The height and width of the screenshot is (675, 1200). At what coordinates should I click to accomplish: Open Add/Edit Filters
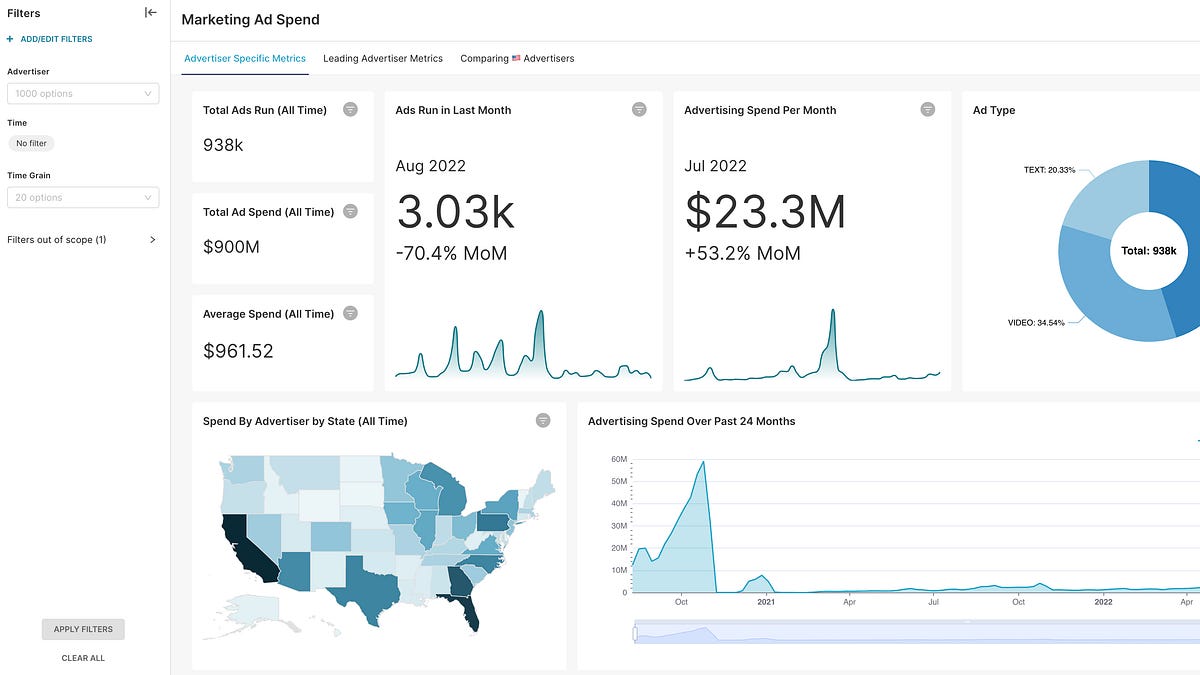pos(50,39)
